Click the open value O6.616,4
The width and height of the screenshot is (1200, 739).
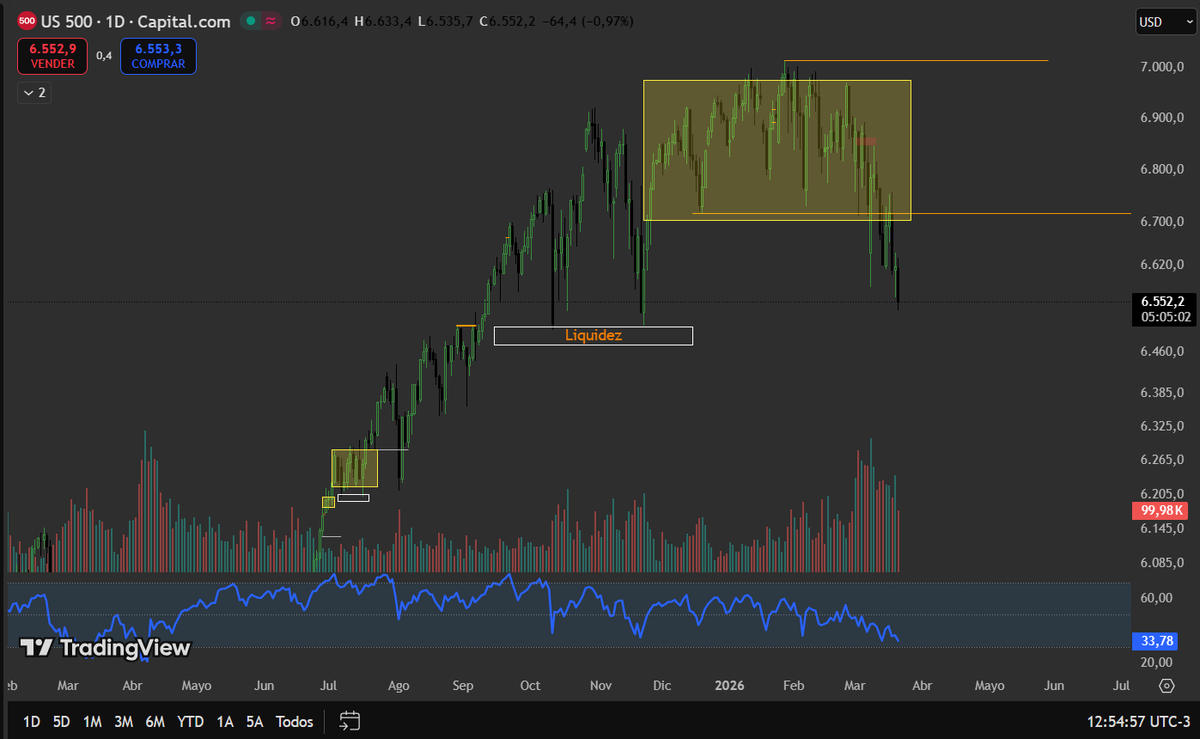319,21
